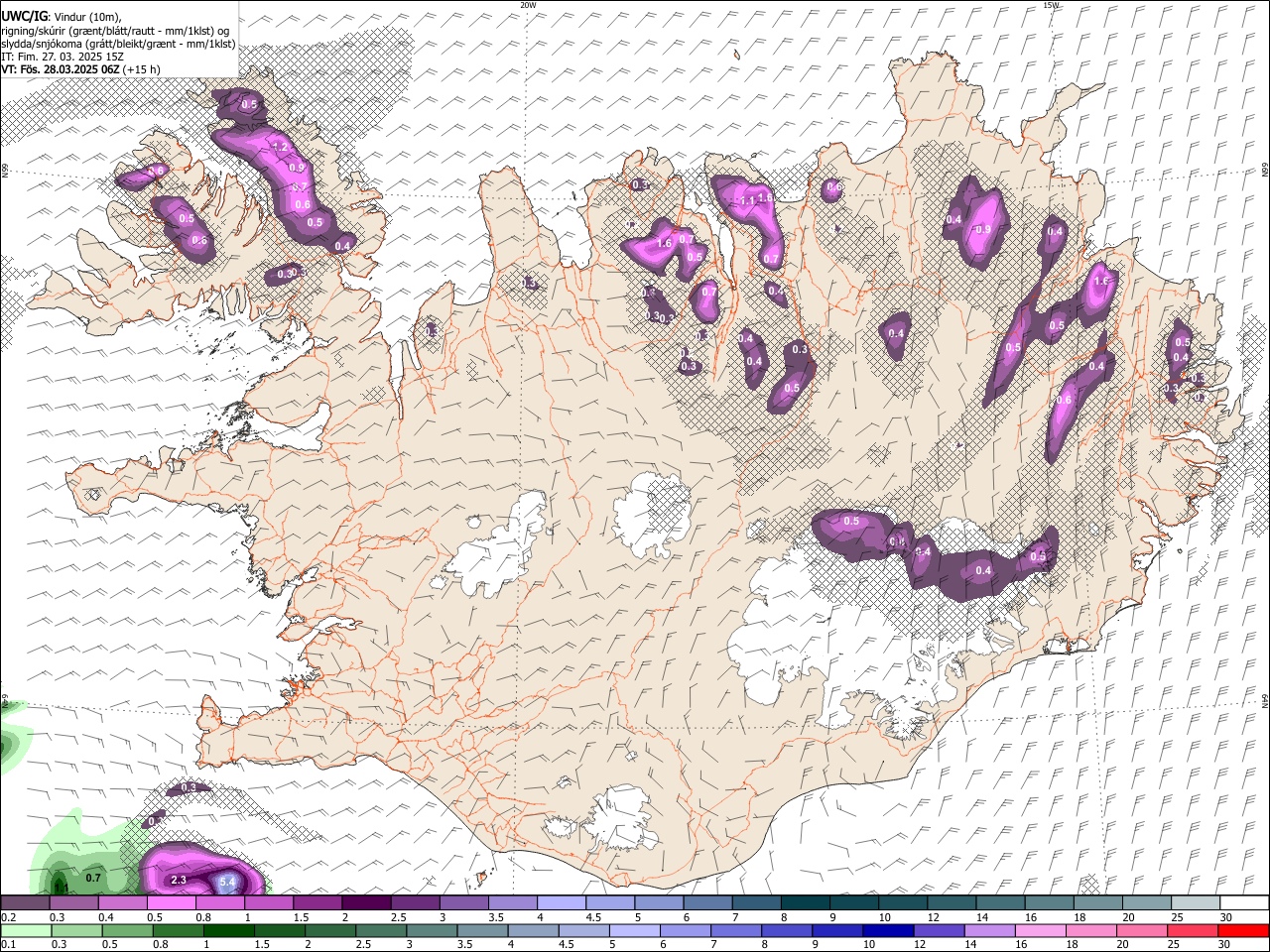Pick the red swatch at 30 on bottom scale
Screen dimensions: 1270x952
point(1244,931)
